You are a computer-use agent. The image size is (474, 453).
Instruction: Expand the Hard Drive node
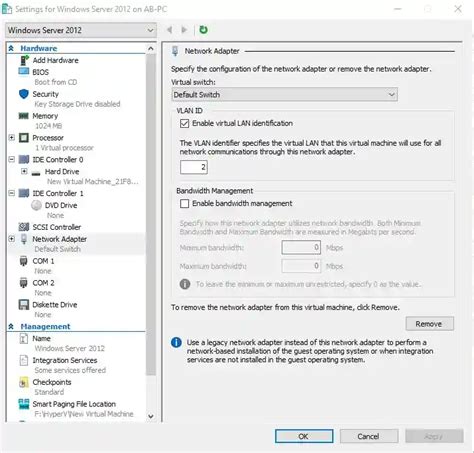pos(24,171)
